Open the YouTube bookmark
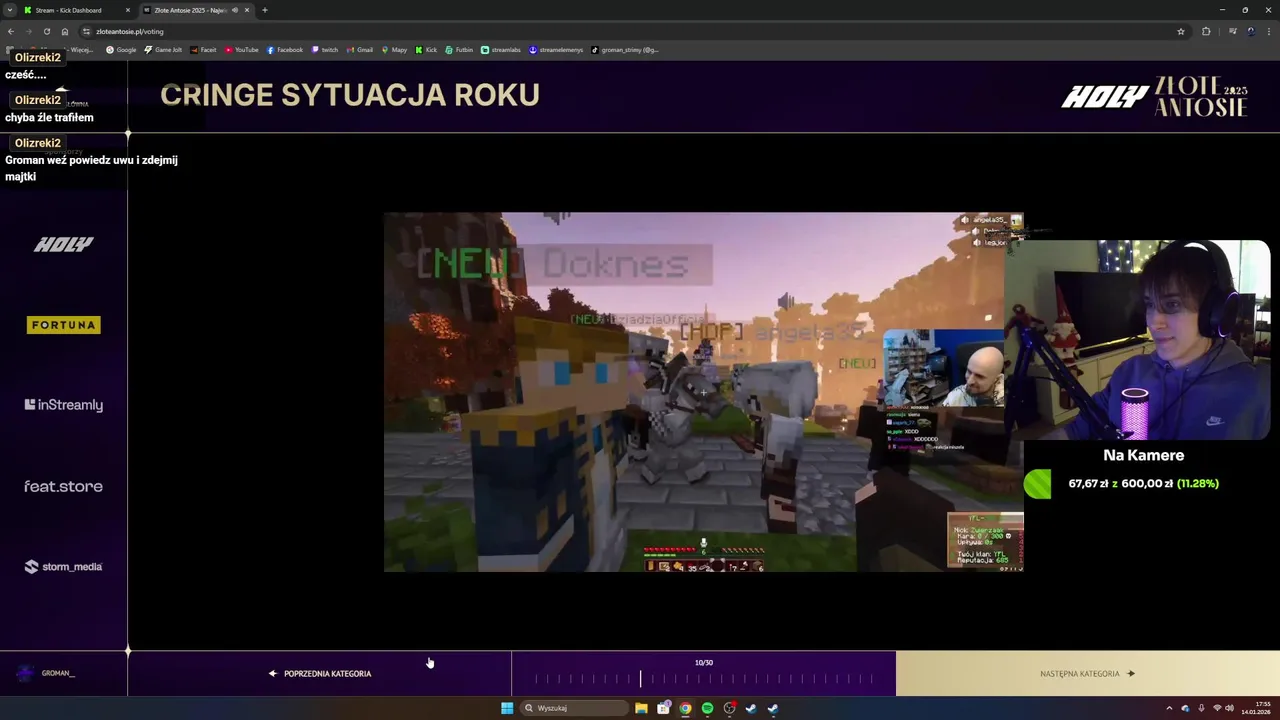The height and width of the screenshot is (720, 1280). click(x=242, y=49)
